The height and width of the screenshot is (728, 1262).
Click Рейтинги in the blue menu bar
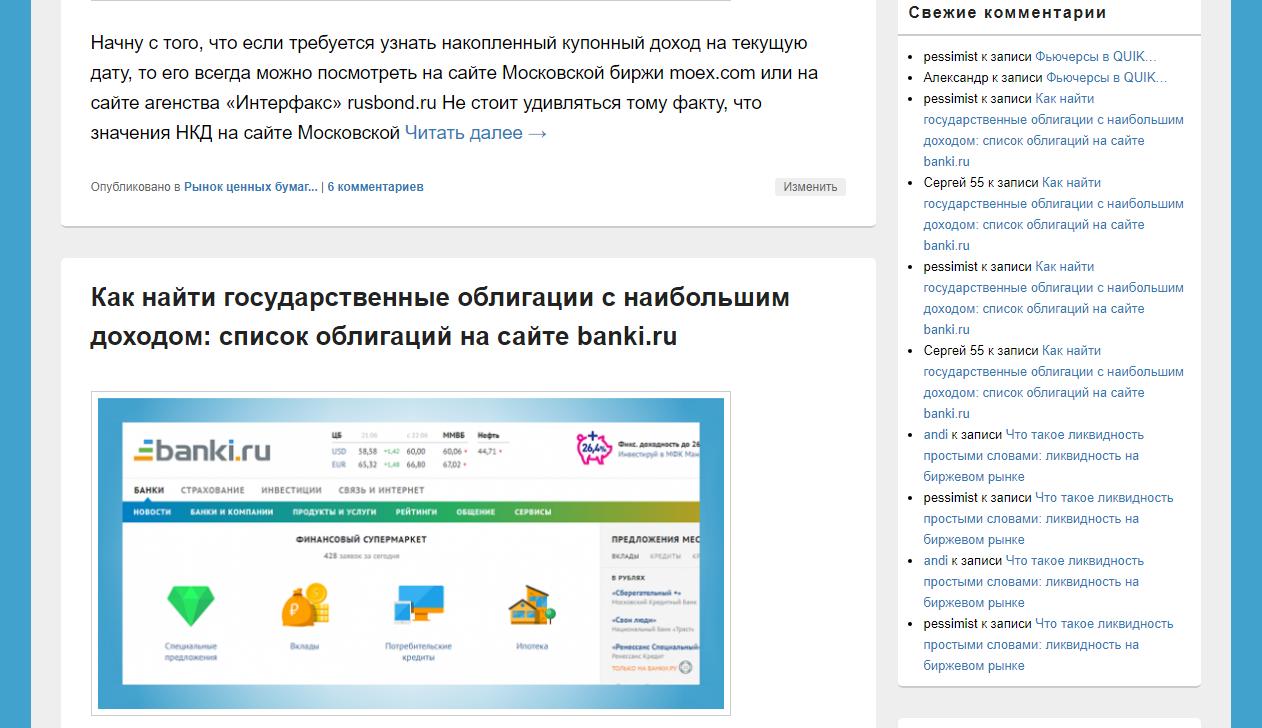pyautogui.click(x=416, y=512)
